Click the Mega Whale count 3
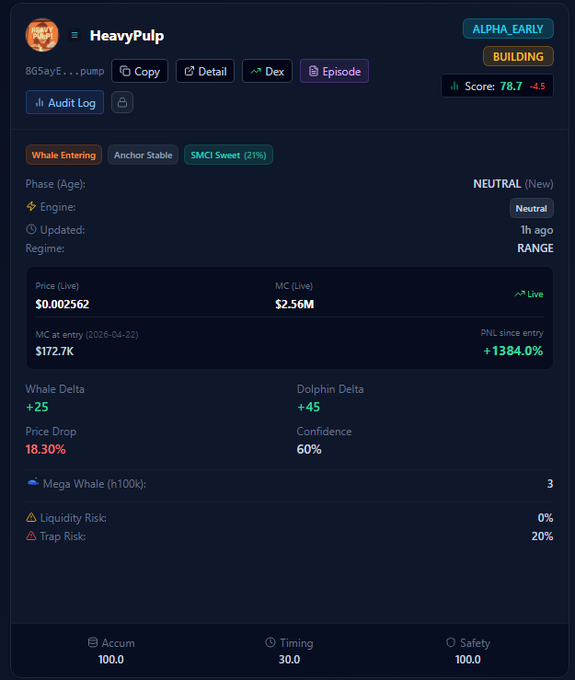575x680 pixels. tap(550, 484)
